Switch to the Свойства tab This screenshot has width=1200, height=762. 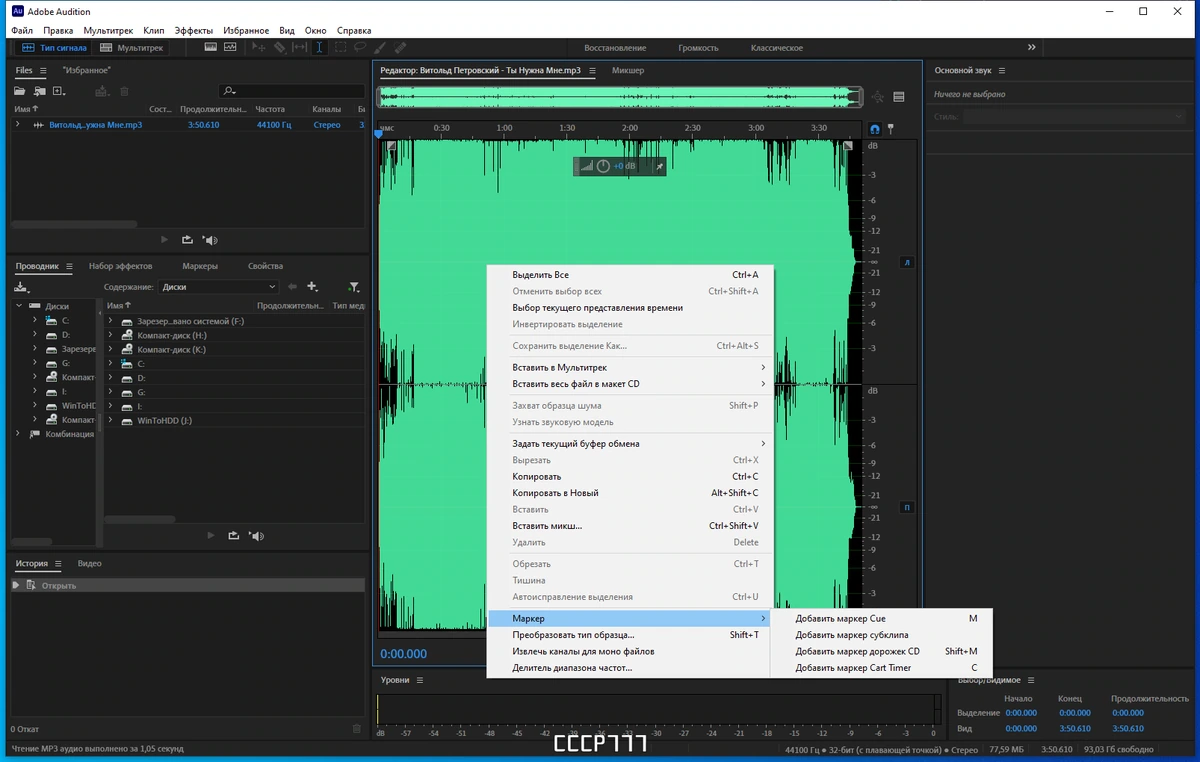coord(265,266)
